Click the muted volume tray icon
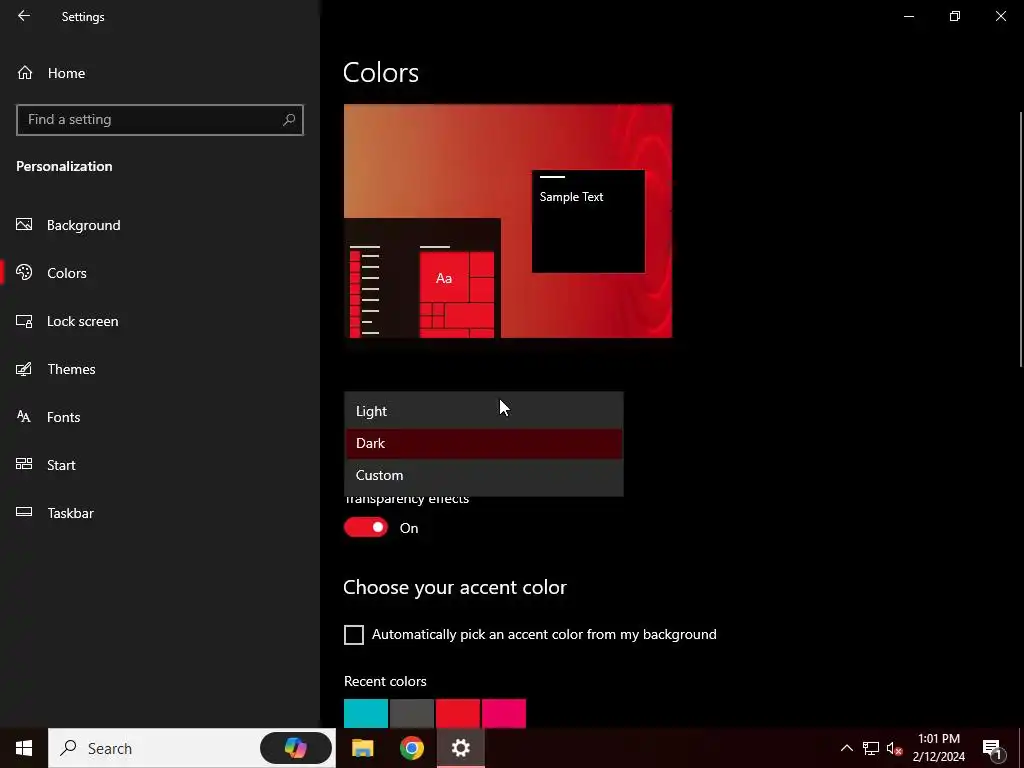This screenshot has height=768, width=1024. [894, 748]
